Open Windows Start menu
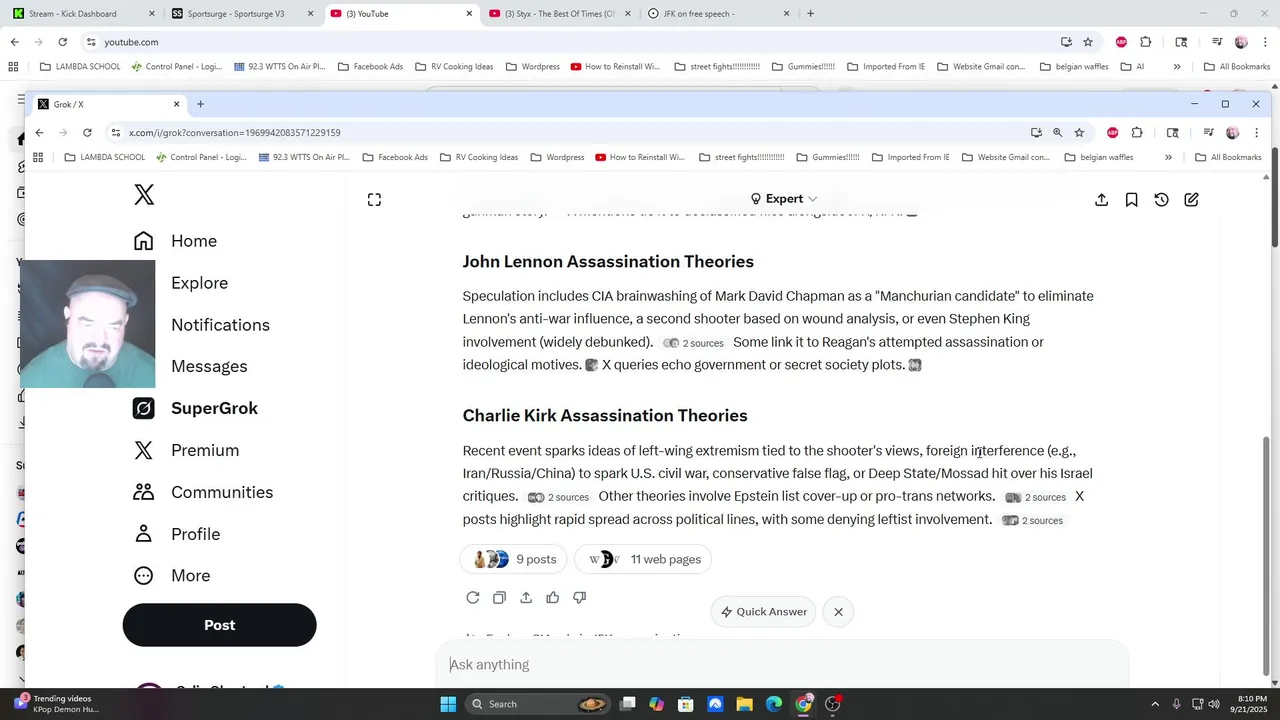The image size is (1280, 720). click(x=447, y=704)
